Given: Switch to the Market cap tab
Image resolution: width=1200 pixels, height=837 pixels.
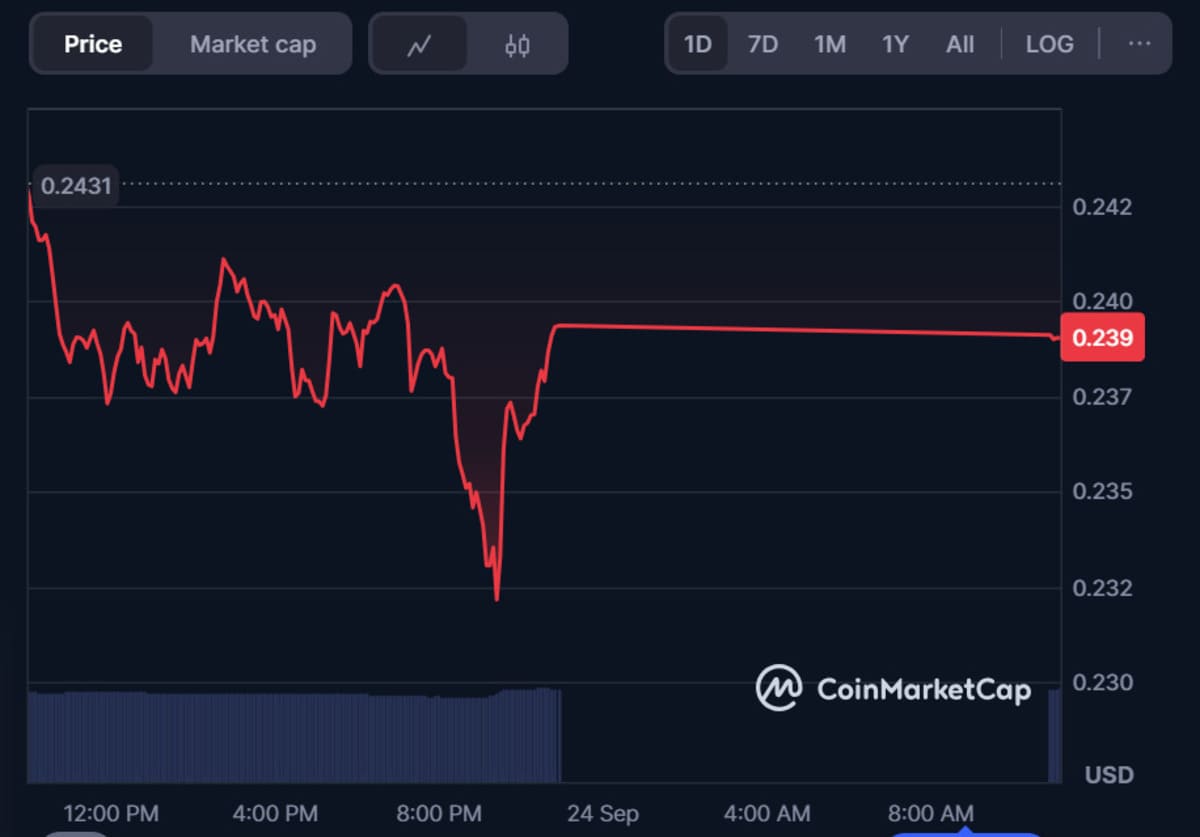Looking at the screenshot, I should [253, 44].
